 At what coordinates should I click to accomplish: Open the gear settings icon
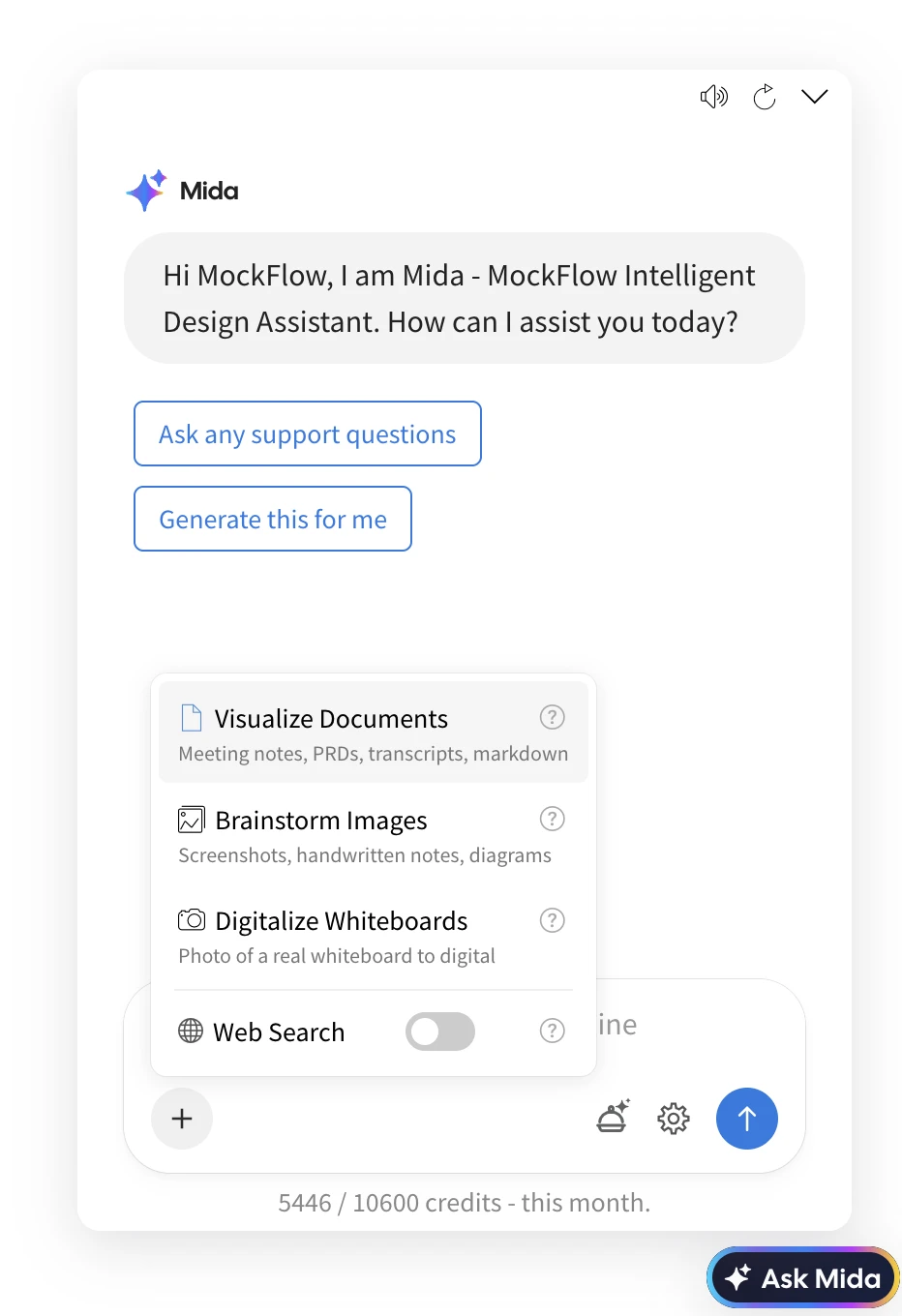click(674, 1119)
